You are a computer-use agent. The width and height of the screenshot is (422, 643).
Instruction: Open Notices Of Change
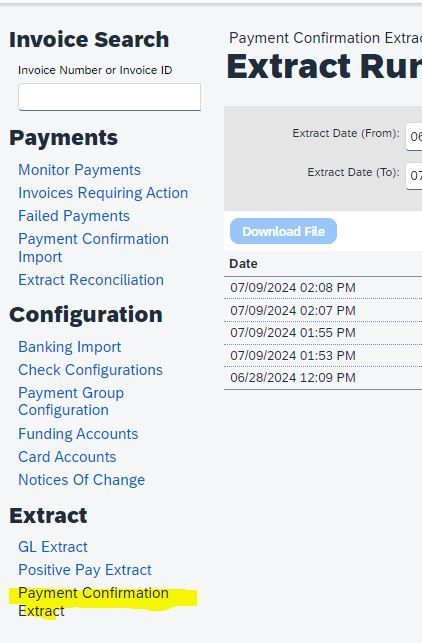[x=82, y=480]
